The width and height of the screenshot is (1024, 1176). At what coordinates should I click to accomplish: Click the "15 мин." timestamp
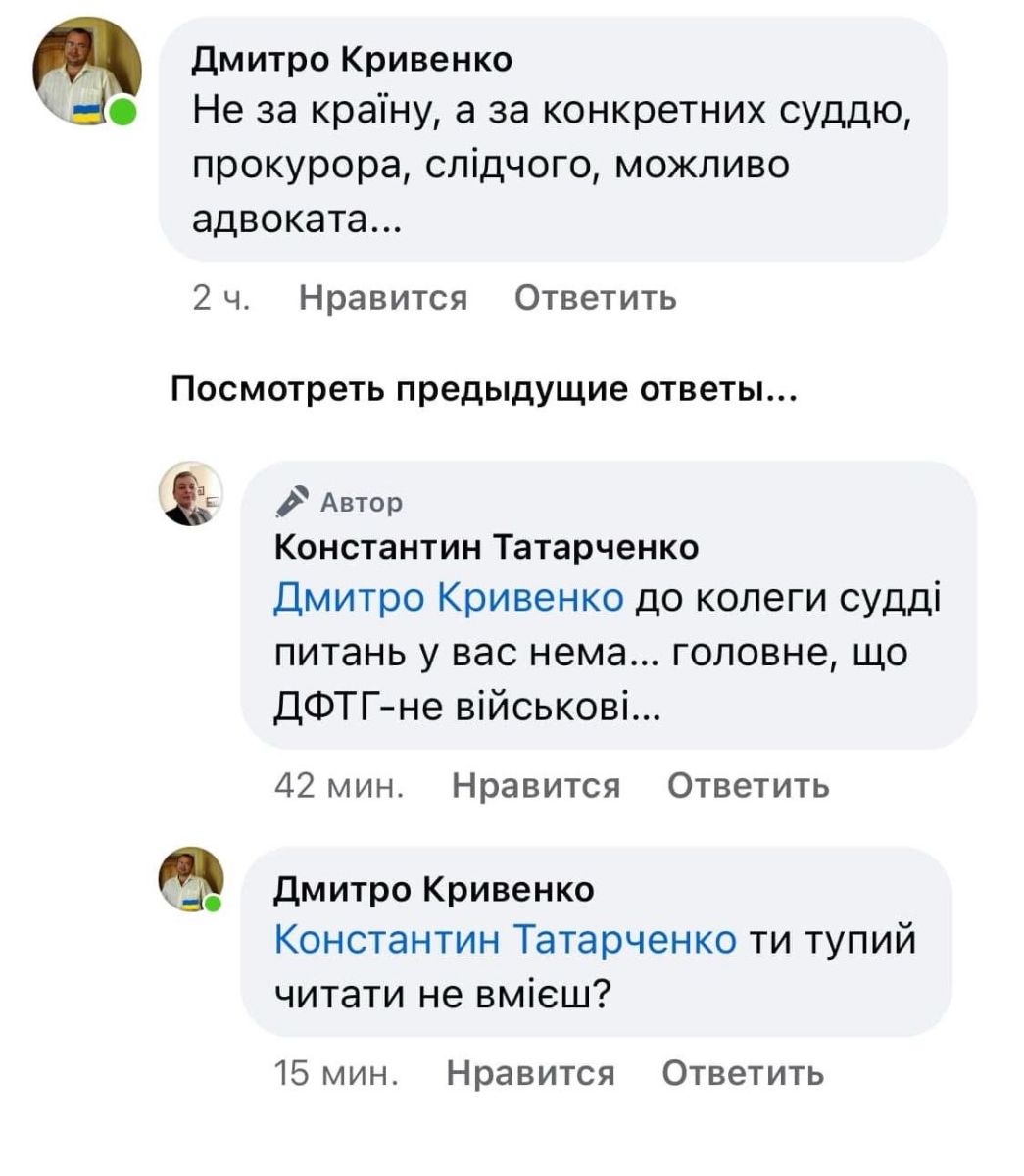pos(336,1073)
